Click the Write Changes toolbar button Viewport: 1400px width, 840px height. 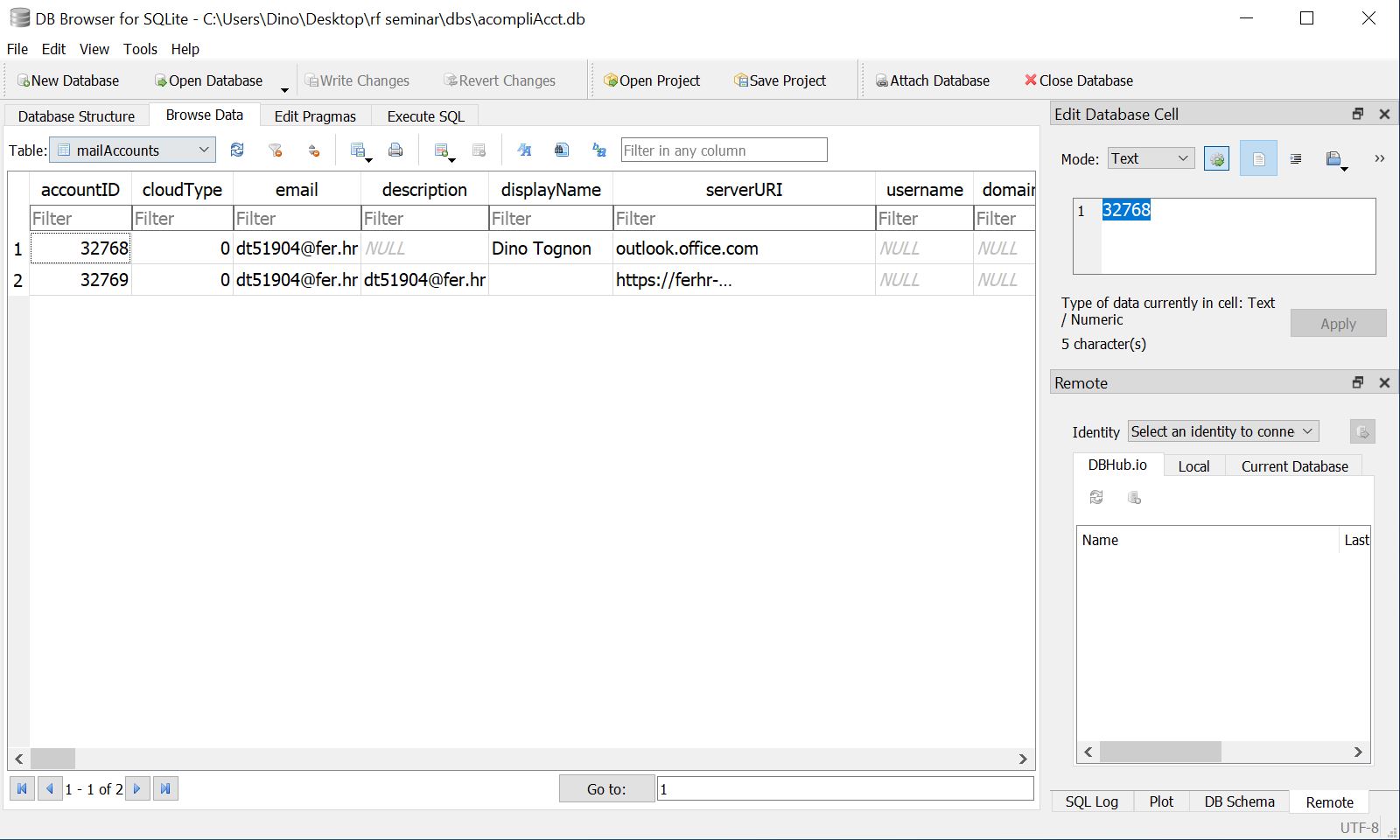pos(356,80)
